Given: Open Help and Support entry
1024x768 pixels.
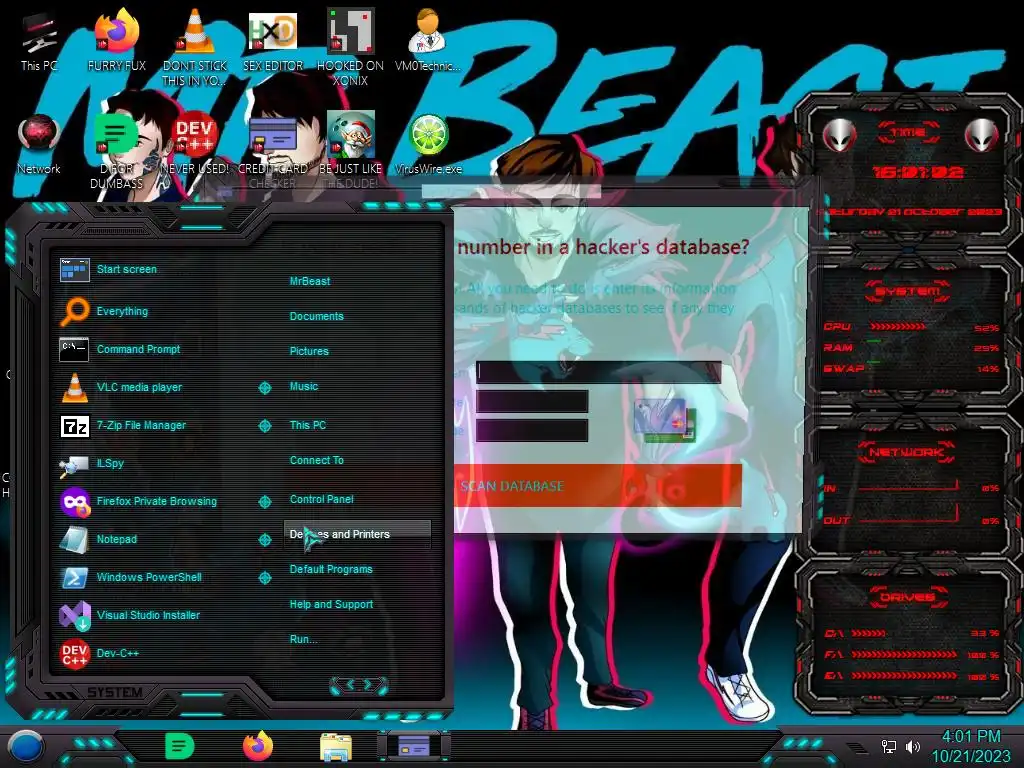Looking at the screenshot, I should [331, 604].
